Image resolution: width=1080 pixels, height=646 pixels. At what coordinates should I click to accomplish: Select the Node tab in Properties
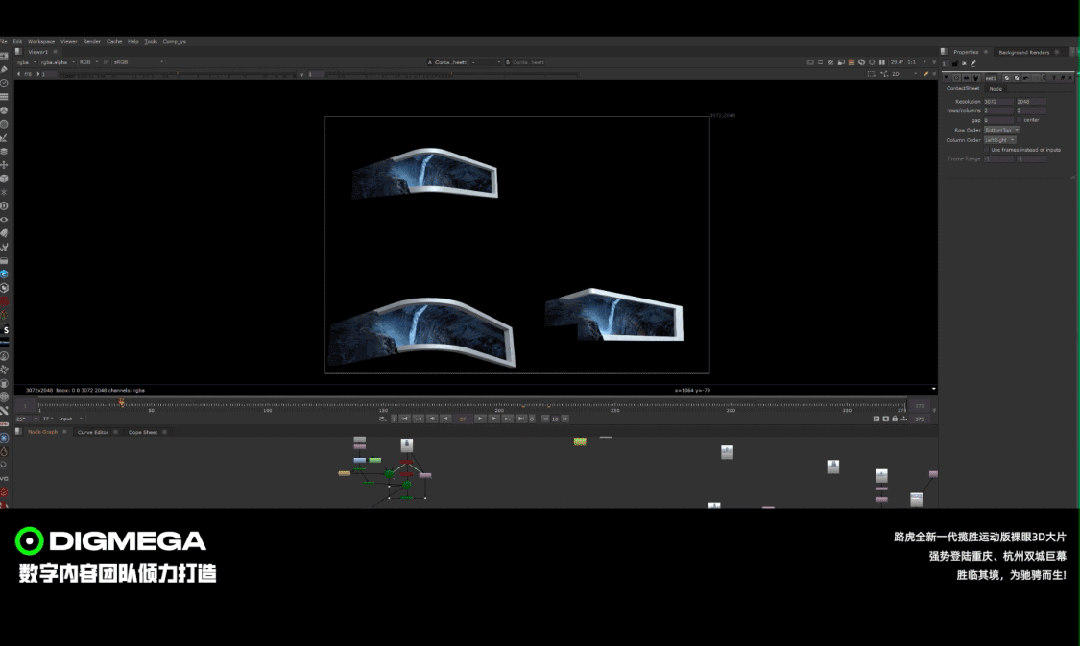pyautogui.click(x=996, y=89)
